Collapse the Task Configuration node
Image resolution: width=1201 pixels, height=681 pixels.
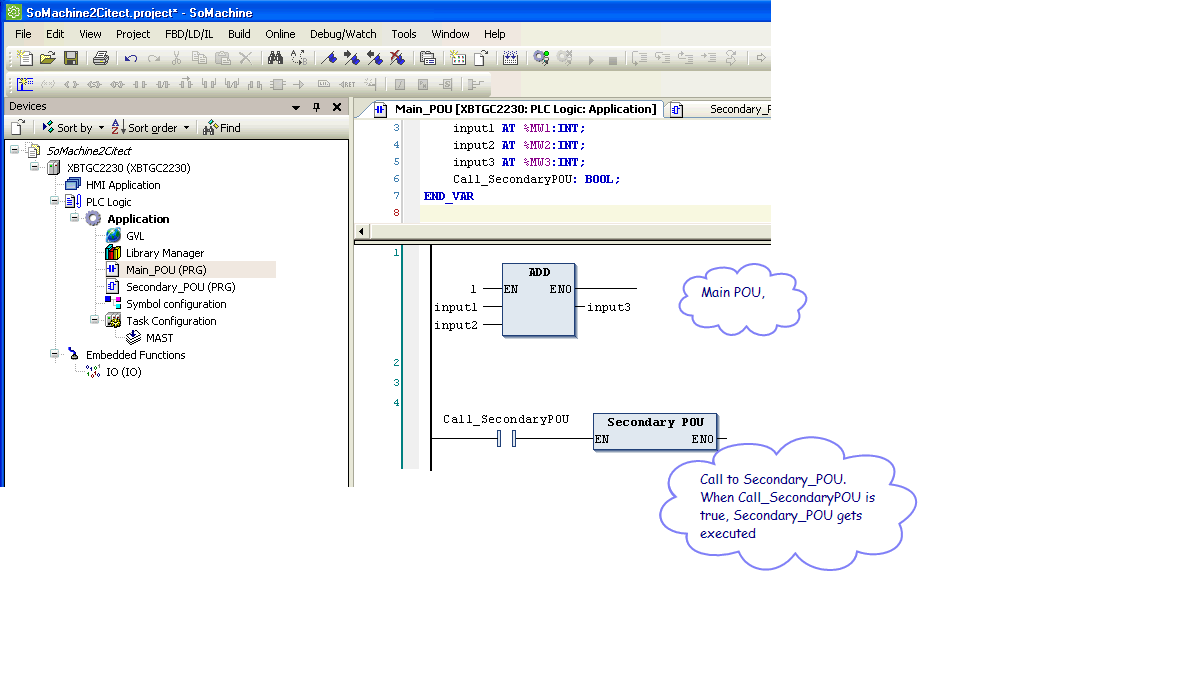coord(94,321)
